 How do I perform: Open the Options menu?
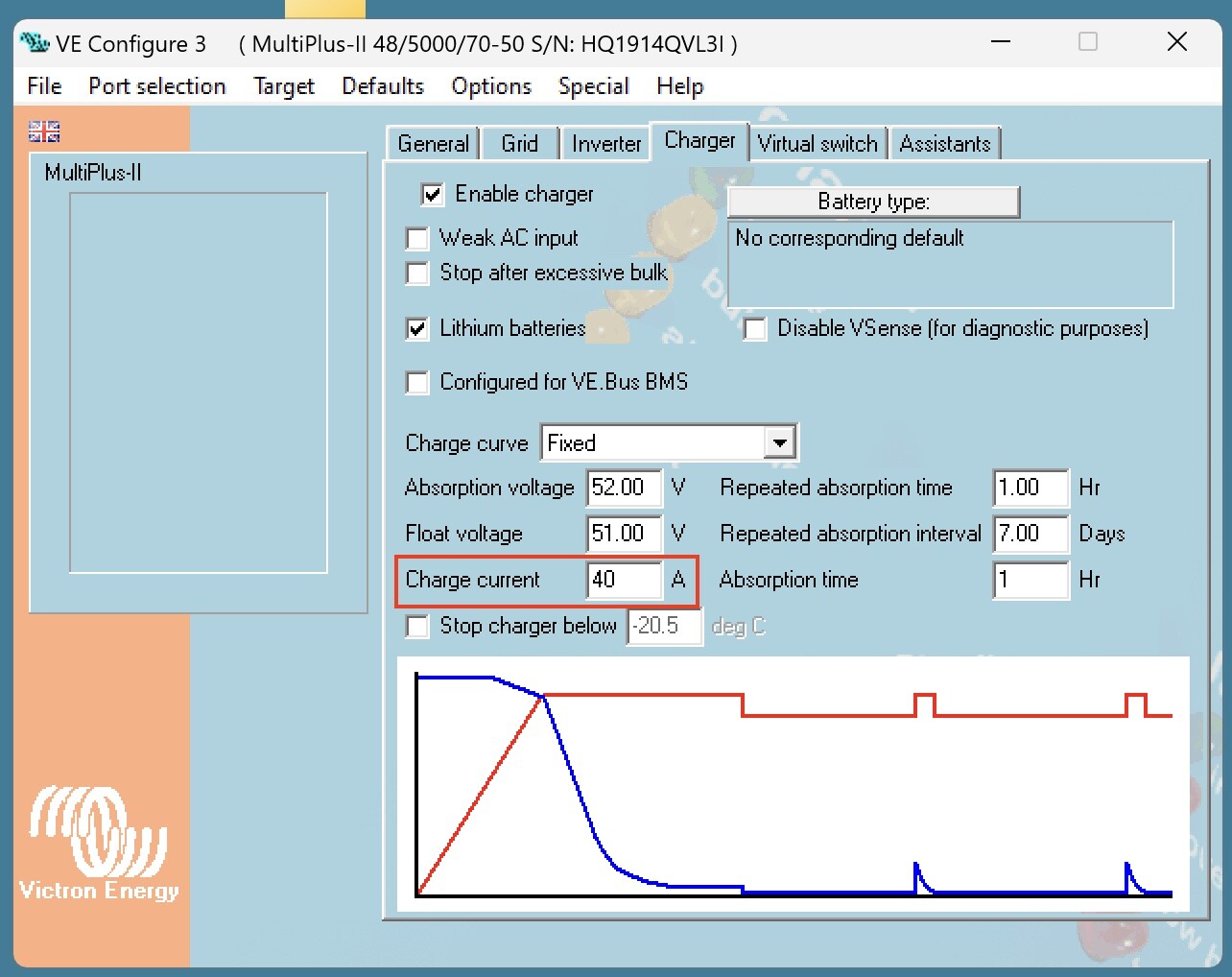[x=491, y=86]
